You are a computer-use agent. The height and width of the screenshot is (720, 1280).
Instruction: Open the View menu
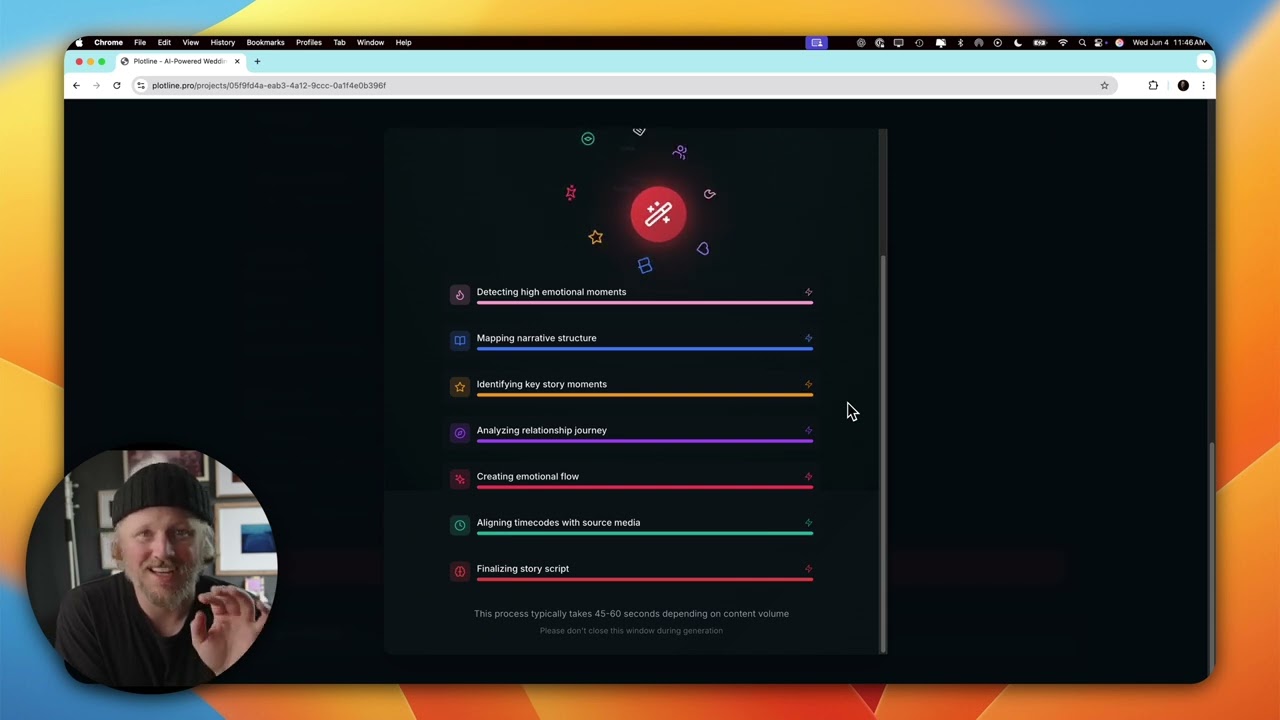tap(190, 42)
